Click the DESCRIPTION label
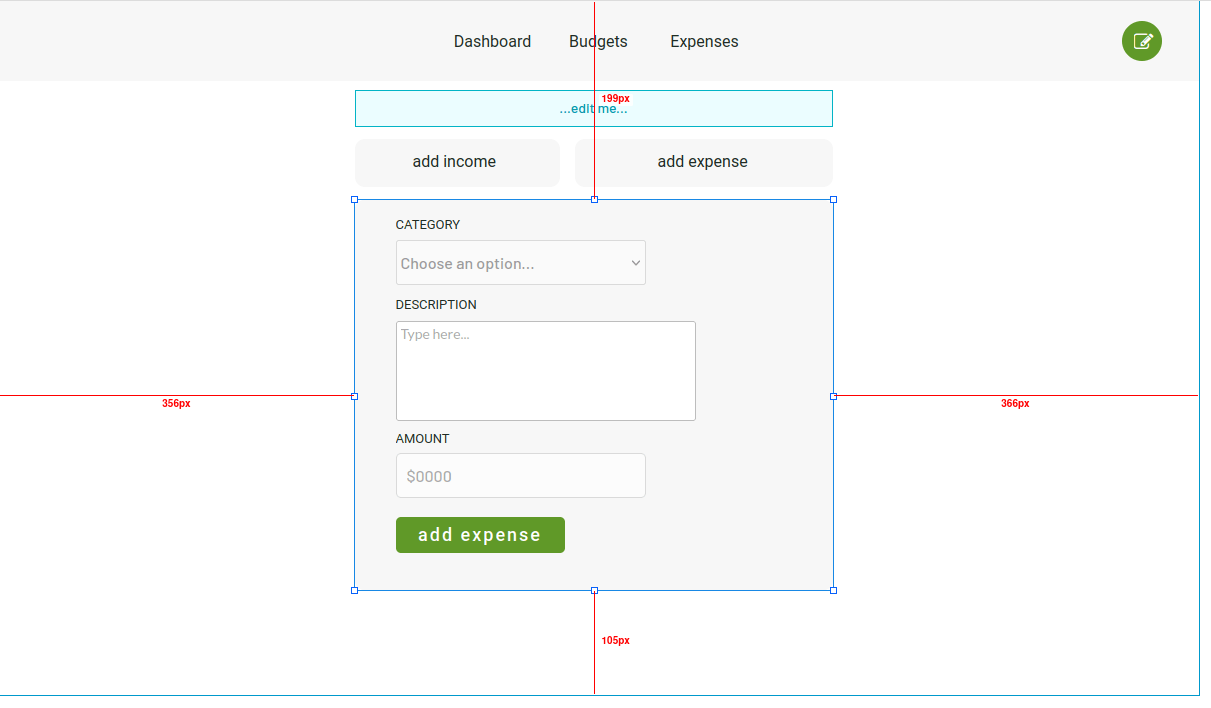This screenshot has height=708, width=1211. pyautogui.click(x=436, y=304)
